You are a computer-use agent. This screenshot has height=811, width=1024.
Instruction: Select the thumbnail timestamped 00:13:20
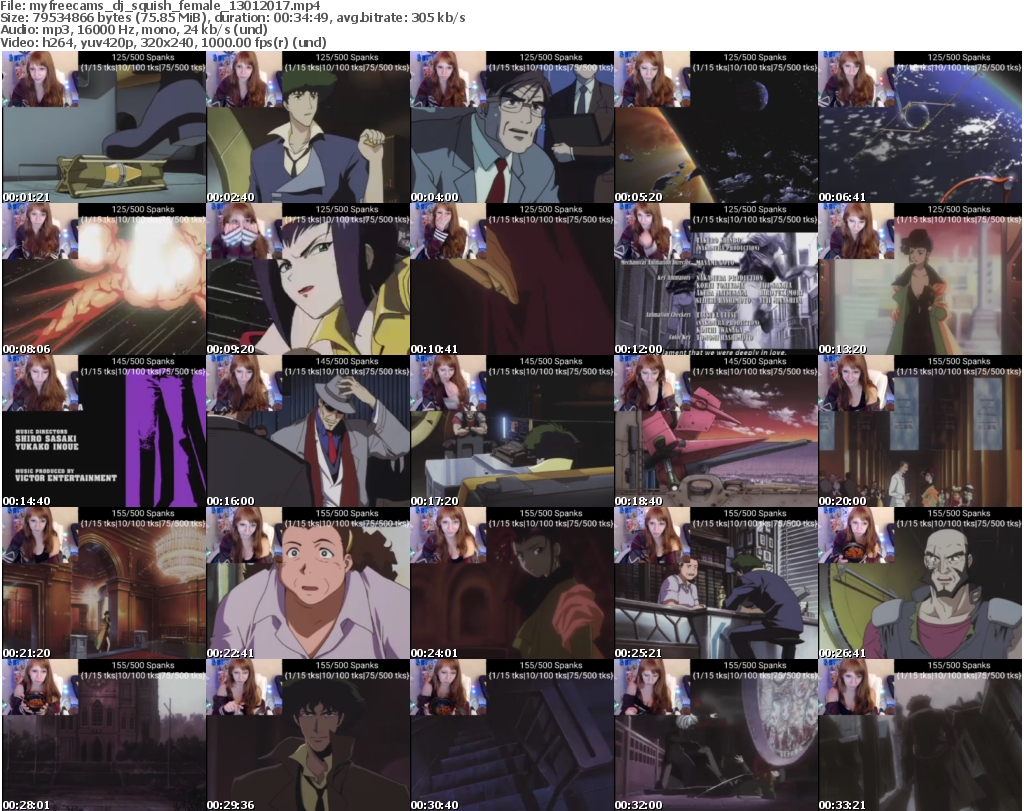point(920,279)
